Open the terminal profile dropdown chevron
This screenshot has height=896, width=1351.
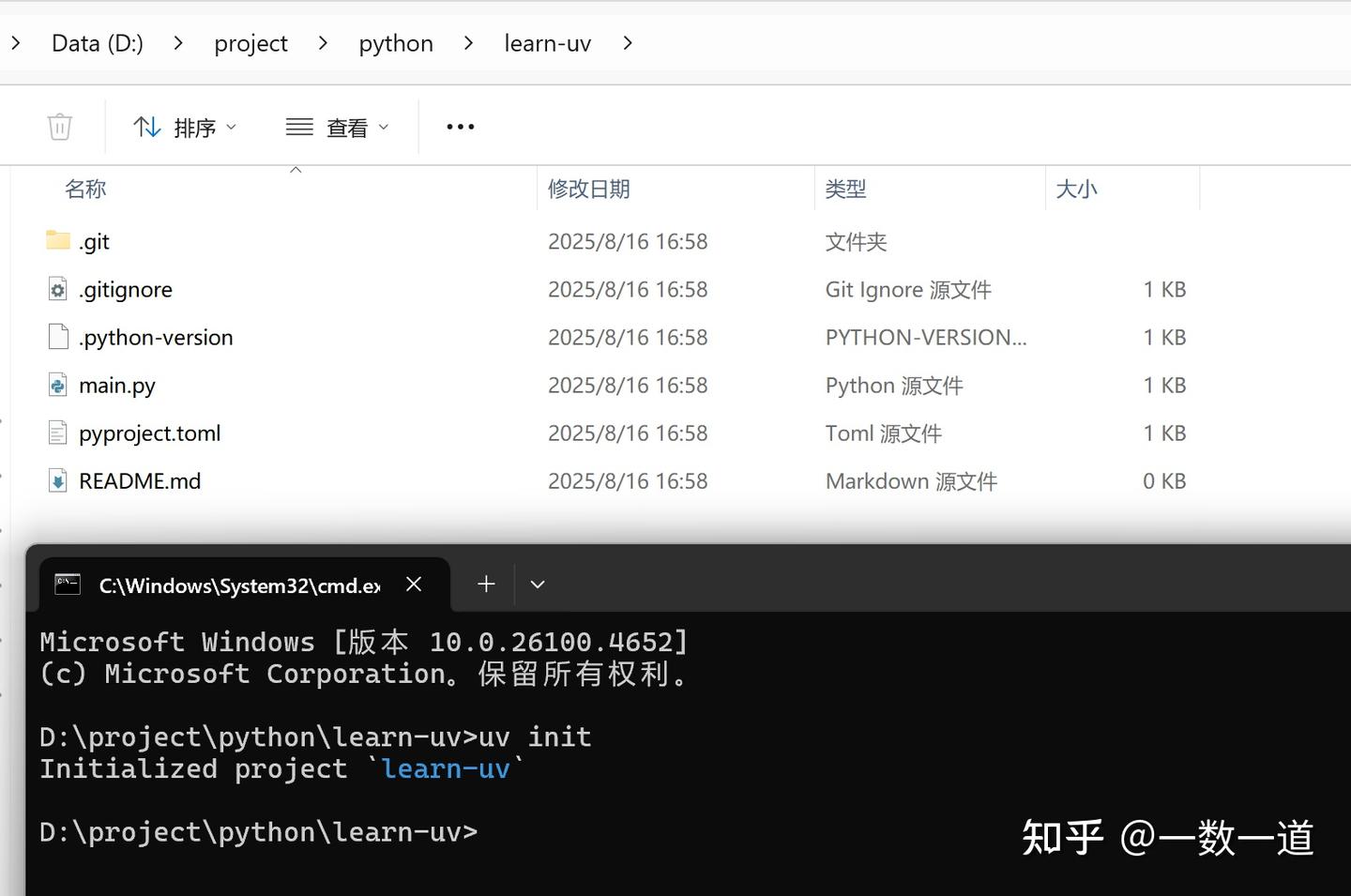click(x=537, y=584)
